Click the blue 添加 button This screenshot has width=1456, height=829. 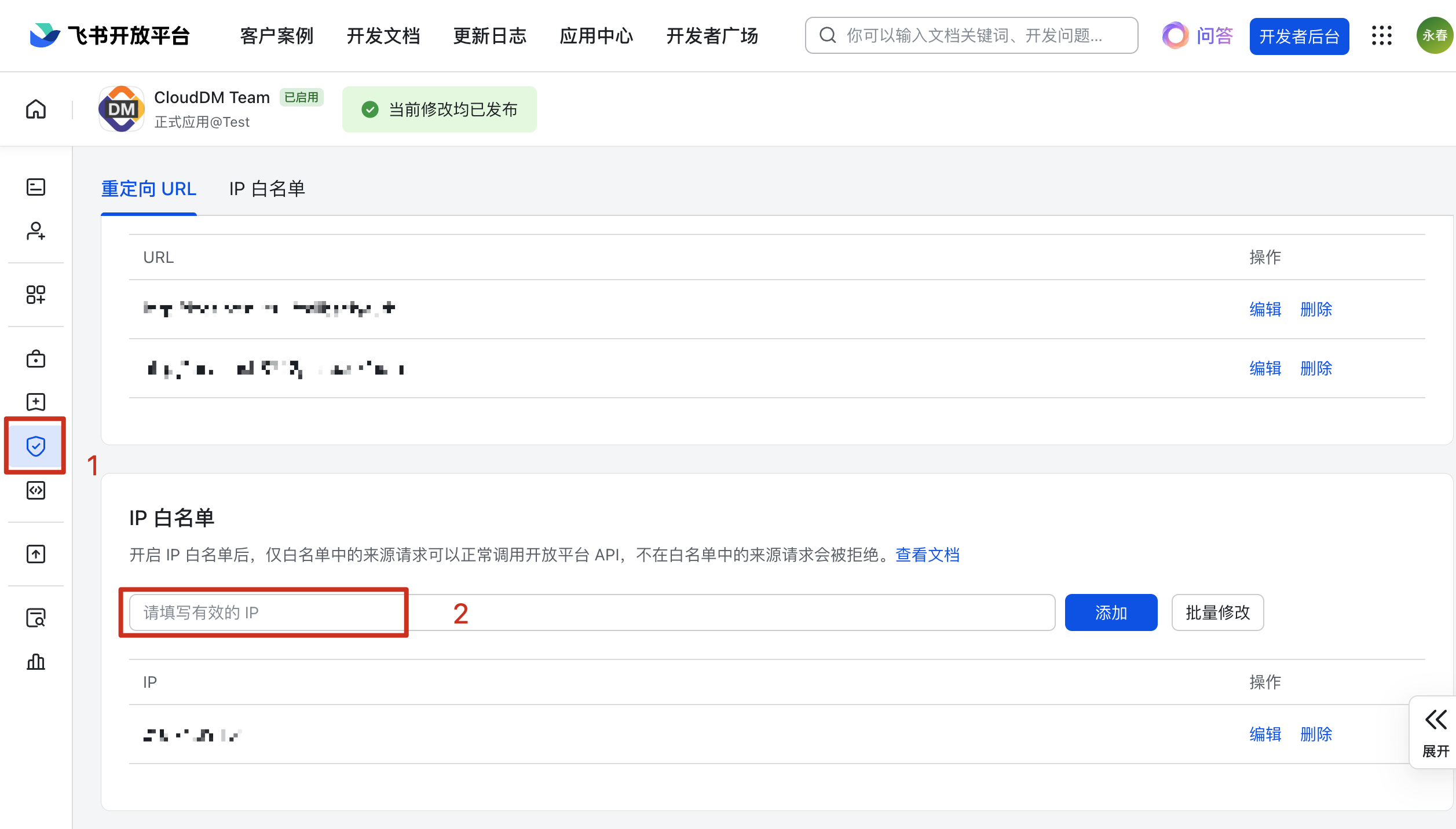1111,612
